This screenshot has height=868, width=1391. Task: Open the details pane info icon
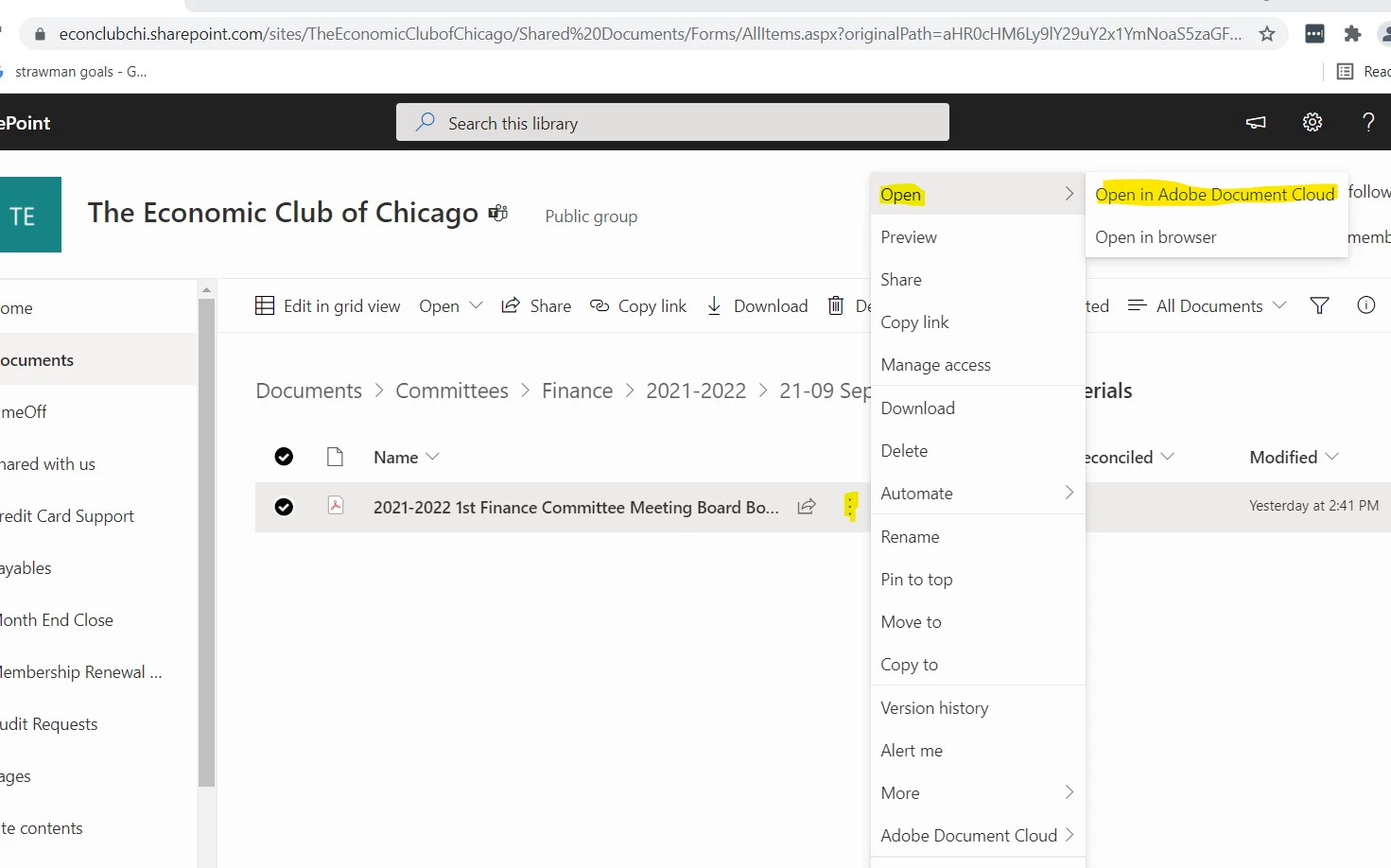tap(1365, 304)
